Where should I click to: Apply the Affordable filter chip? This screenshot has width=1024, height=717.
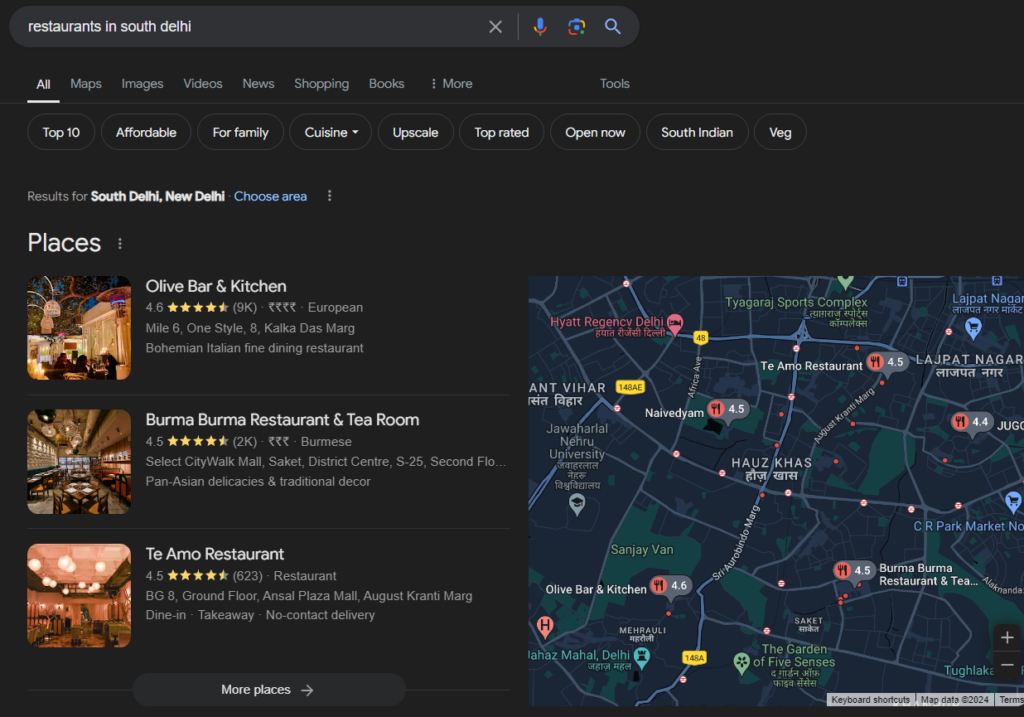coord(146,133)
